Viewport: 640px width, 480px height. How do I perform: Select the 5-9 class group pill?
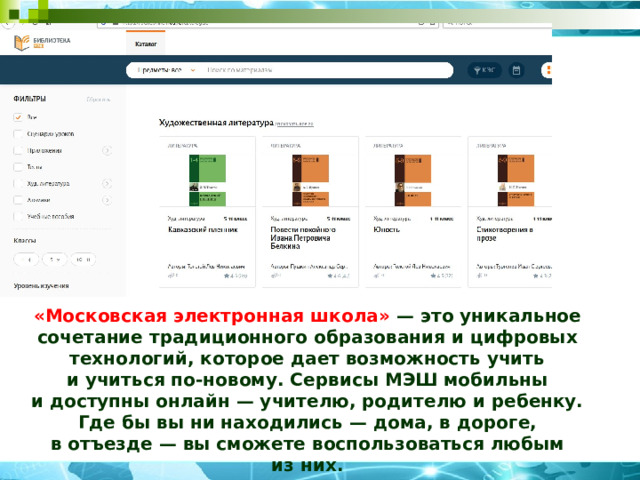click(x=55, y=260)
